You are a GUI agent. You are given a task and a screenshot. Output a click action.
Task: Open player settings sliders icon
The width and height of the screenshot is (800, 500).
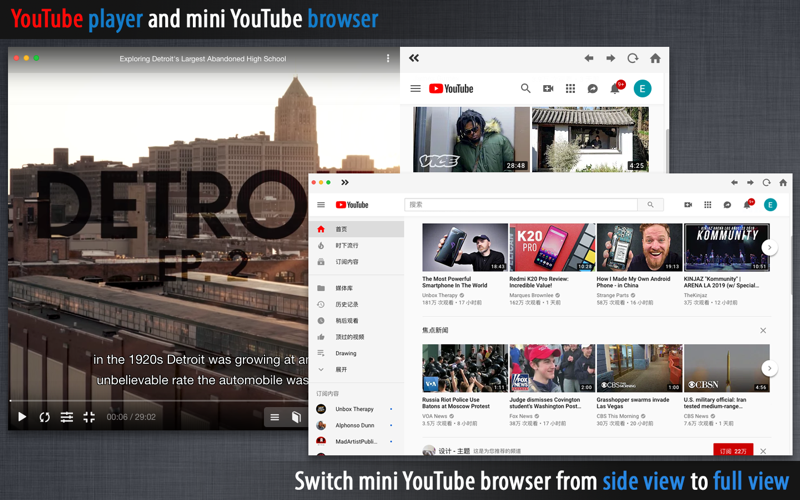pyautogui.click(x=67, y=417)
